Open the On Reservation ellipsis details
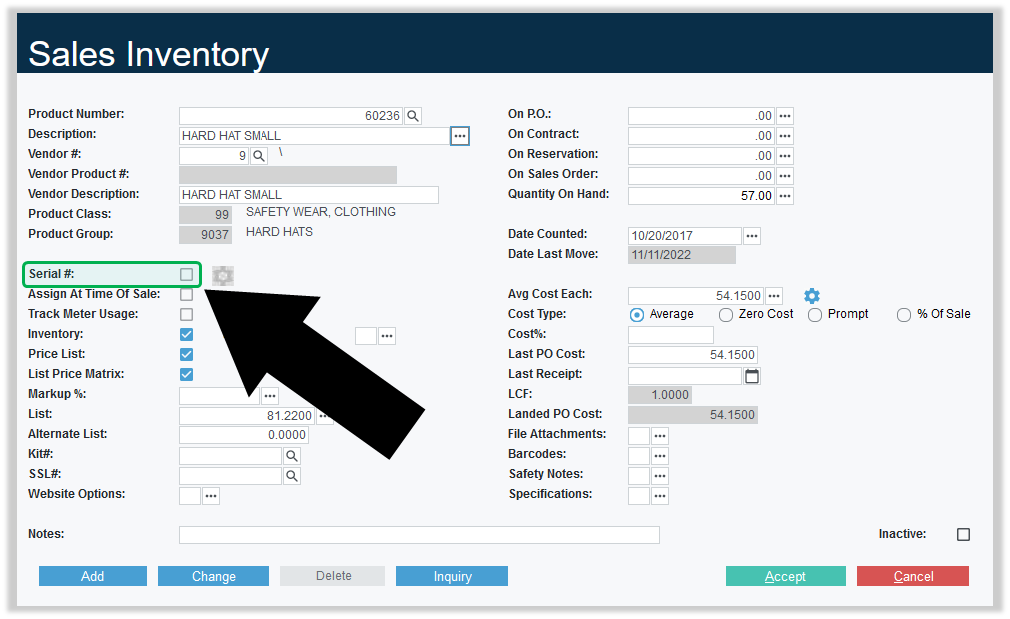1010x619 pixels. pos(785,156)
